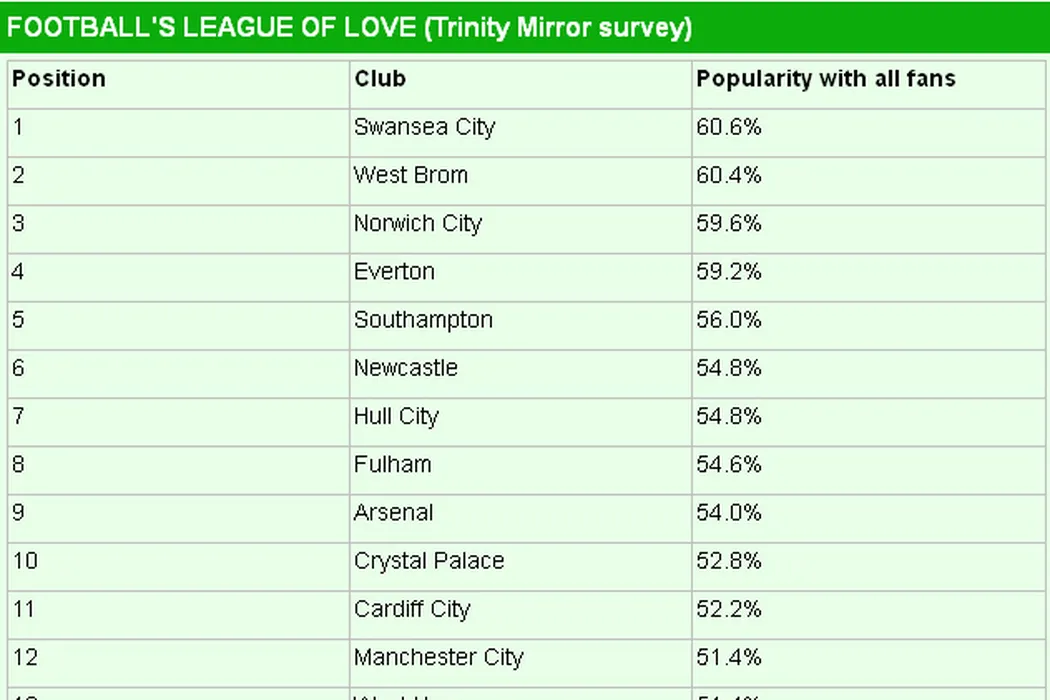Viewport: 1050px width, 700px height.
Task: Select the Arsenal table cell
Action: 393,513
